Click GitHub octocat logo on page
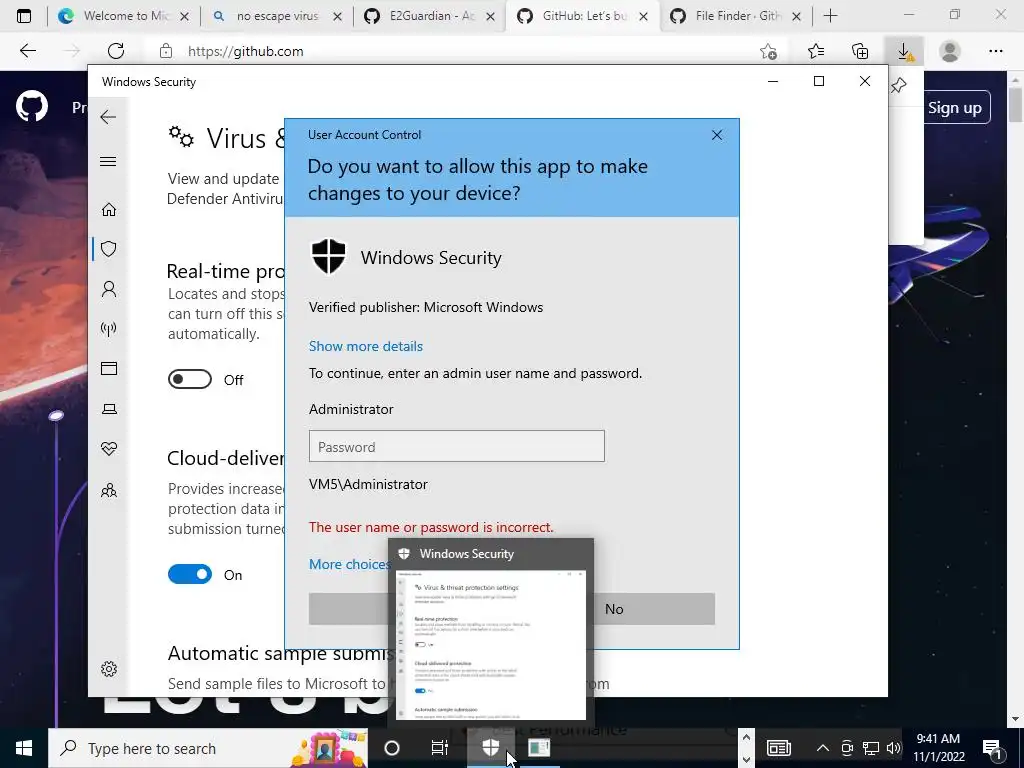The image size is (1024, 768). pos(32,106)
